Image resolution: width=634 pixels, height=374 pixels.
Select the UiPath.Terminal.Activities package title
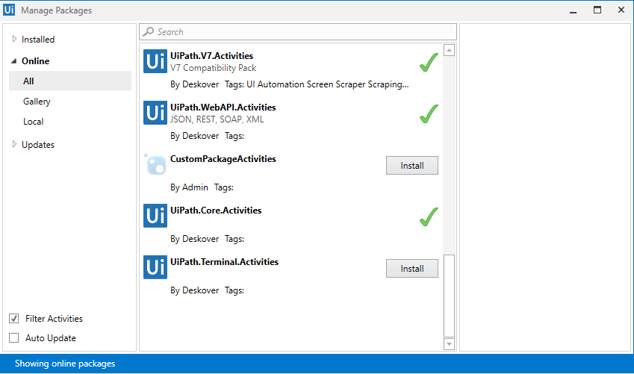[224, 262]
